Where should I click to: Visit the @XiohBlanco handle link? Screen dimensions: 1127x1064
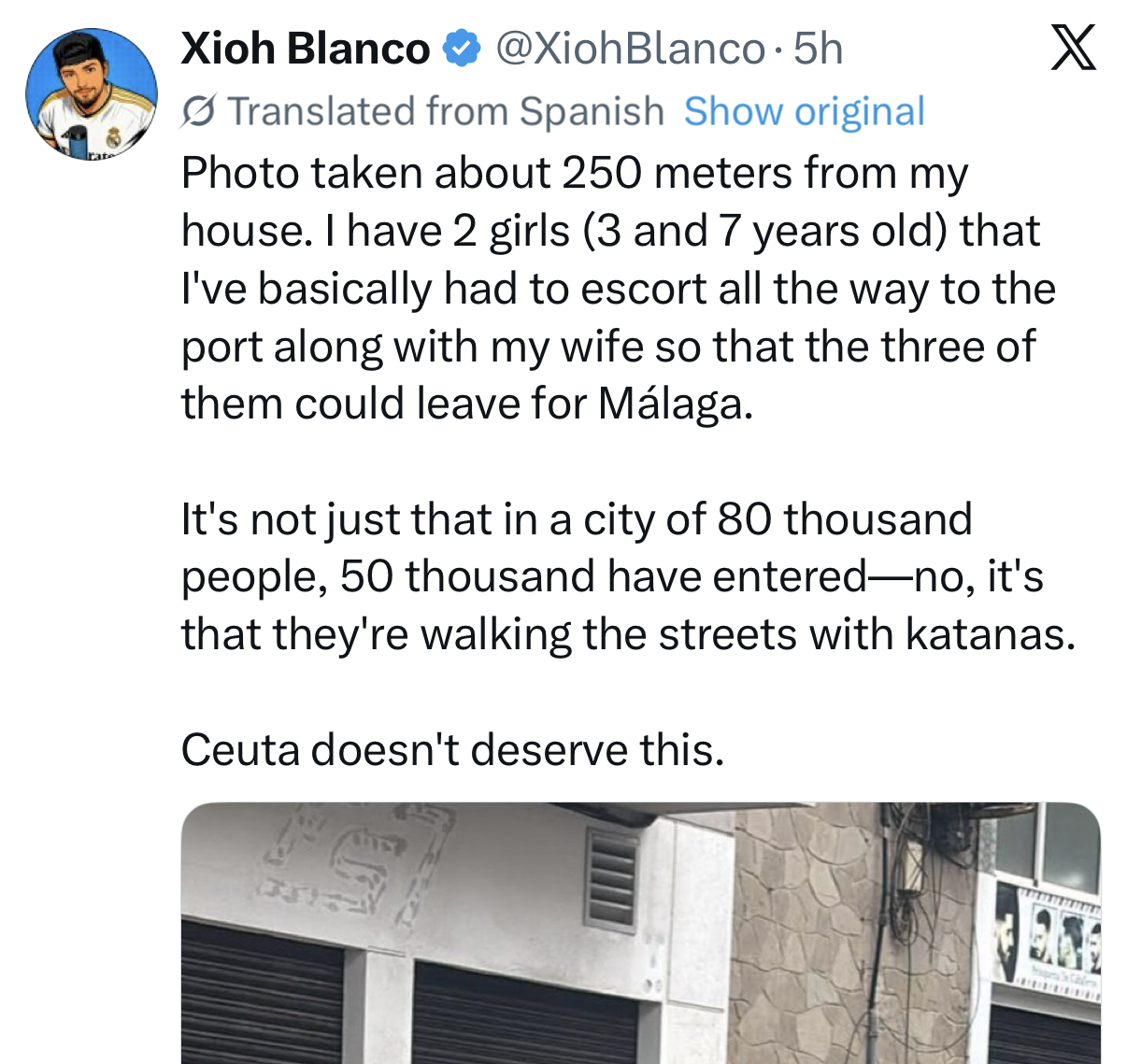point(629,49)
